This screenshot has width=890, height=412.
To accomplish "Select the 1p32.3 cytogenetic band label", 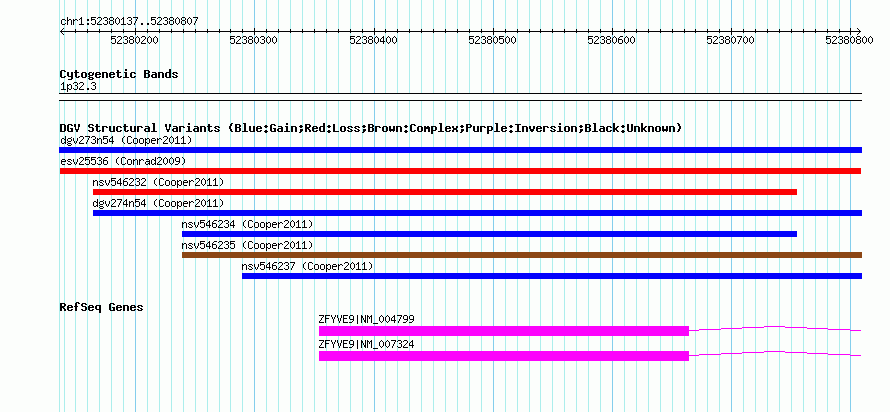I will point(78,86).
